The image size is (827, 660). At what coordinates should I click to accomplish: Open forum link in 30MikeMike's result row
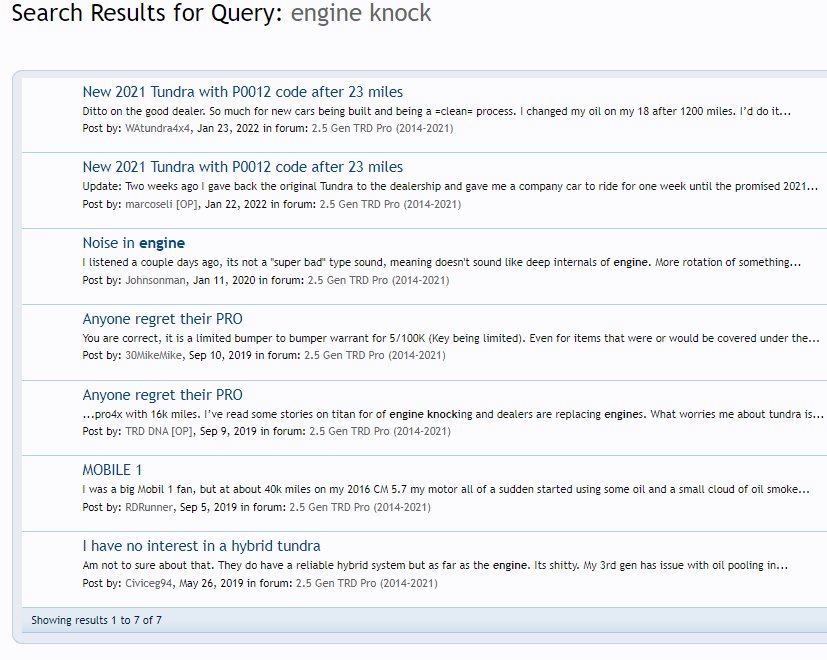(x=374, y=355)
